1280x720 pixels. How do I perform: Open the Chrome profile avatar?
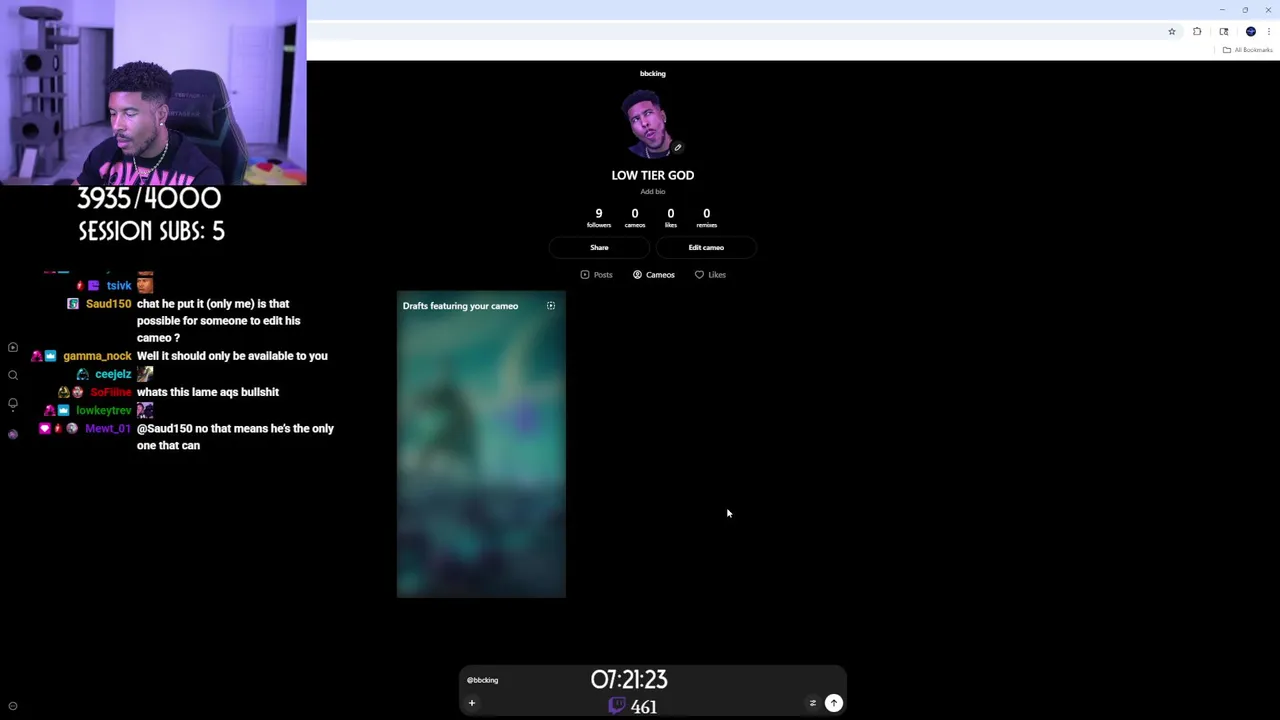click(x=1251, y=32)
